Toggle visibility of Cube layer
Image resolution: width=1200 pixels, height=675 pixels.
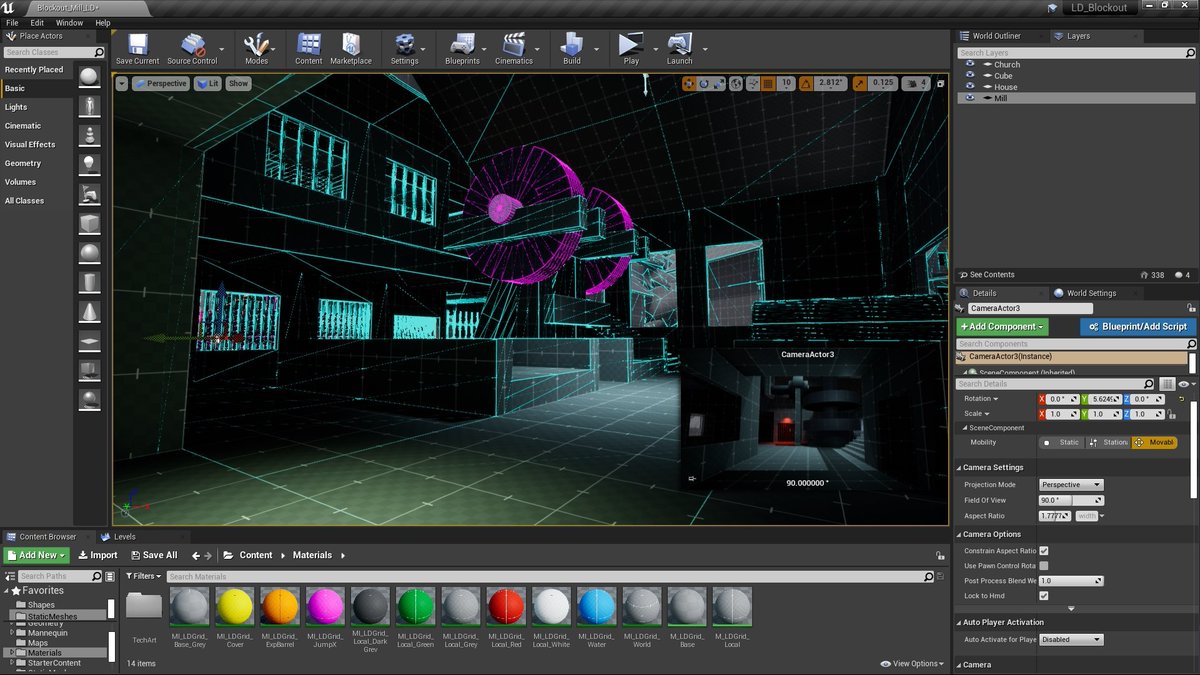tap(970, 76)
